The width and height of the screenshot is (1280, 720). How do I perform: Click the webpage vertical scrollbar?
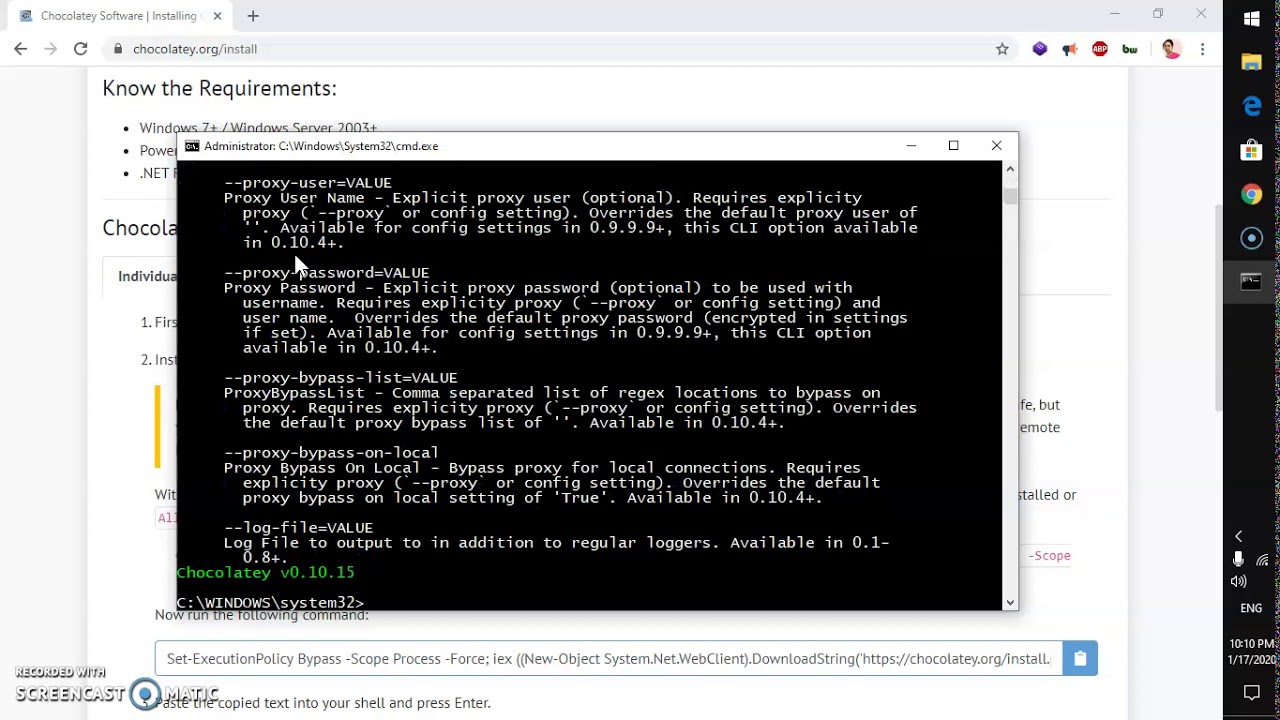coord(1217,307)
